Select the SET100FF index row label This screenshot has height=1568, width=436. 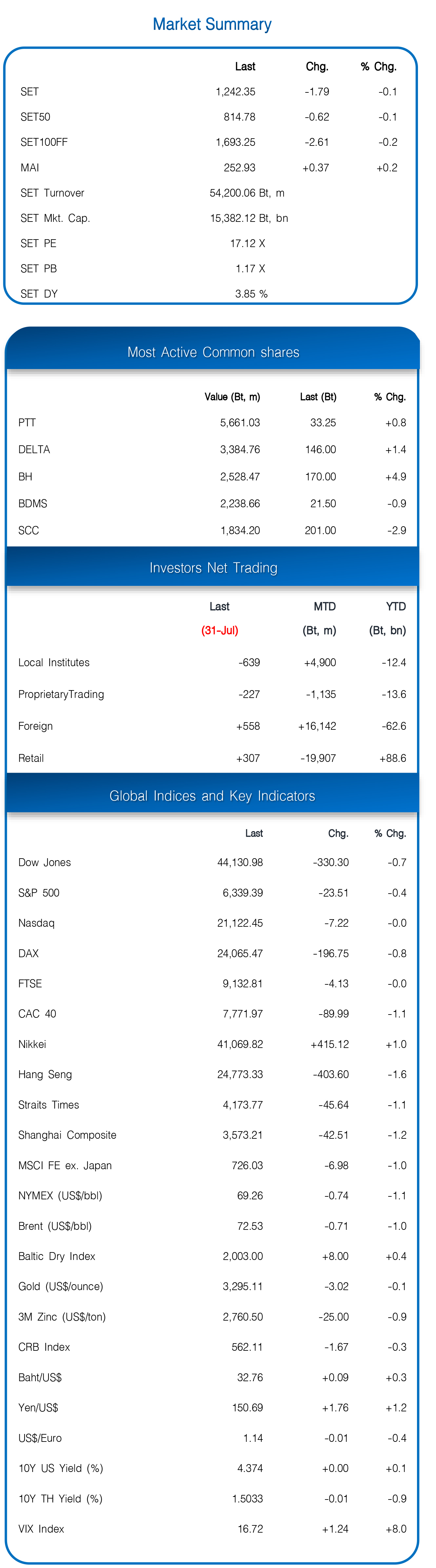44,143
